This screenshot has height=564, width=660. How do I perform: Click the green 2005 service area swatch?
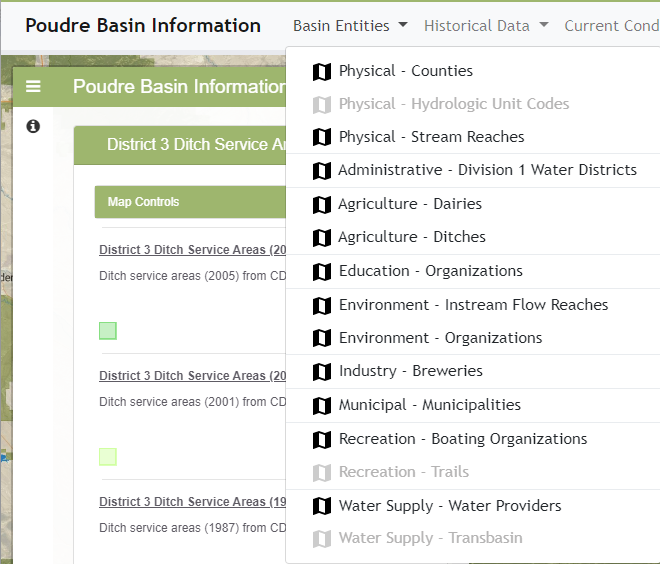point(108,331)
